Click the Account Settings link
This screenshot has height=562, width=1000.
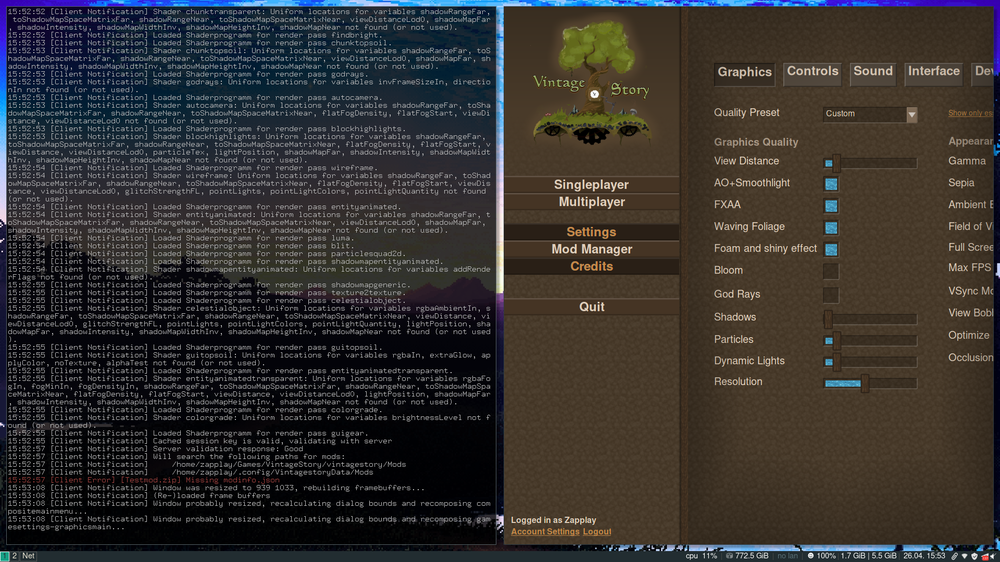pyautogui.click(x=544, y=532)
